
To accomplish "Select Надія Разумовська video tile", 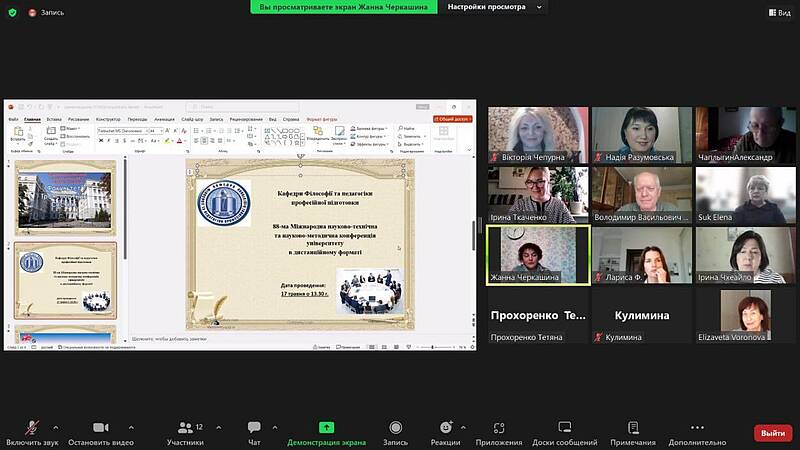I will click(642, 135).
